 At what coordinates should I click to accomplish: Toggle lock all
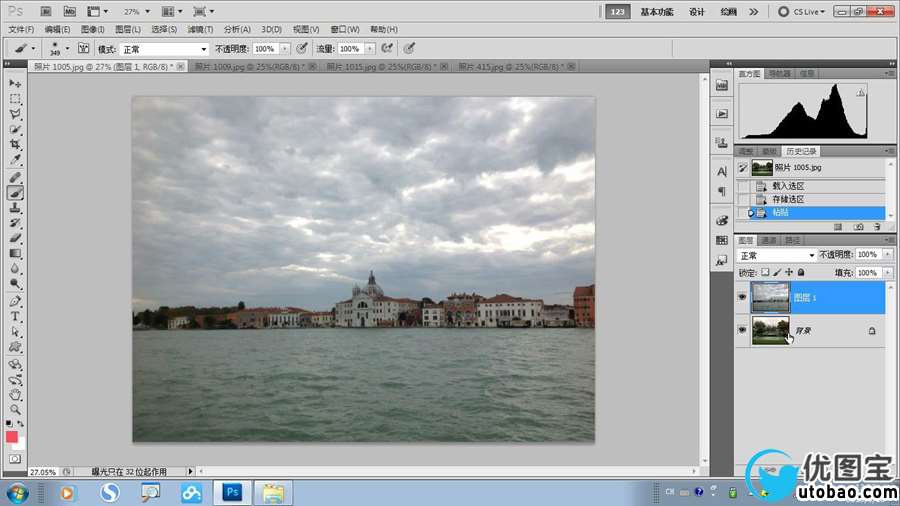click(x=801, y=273)
